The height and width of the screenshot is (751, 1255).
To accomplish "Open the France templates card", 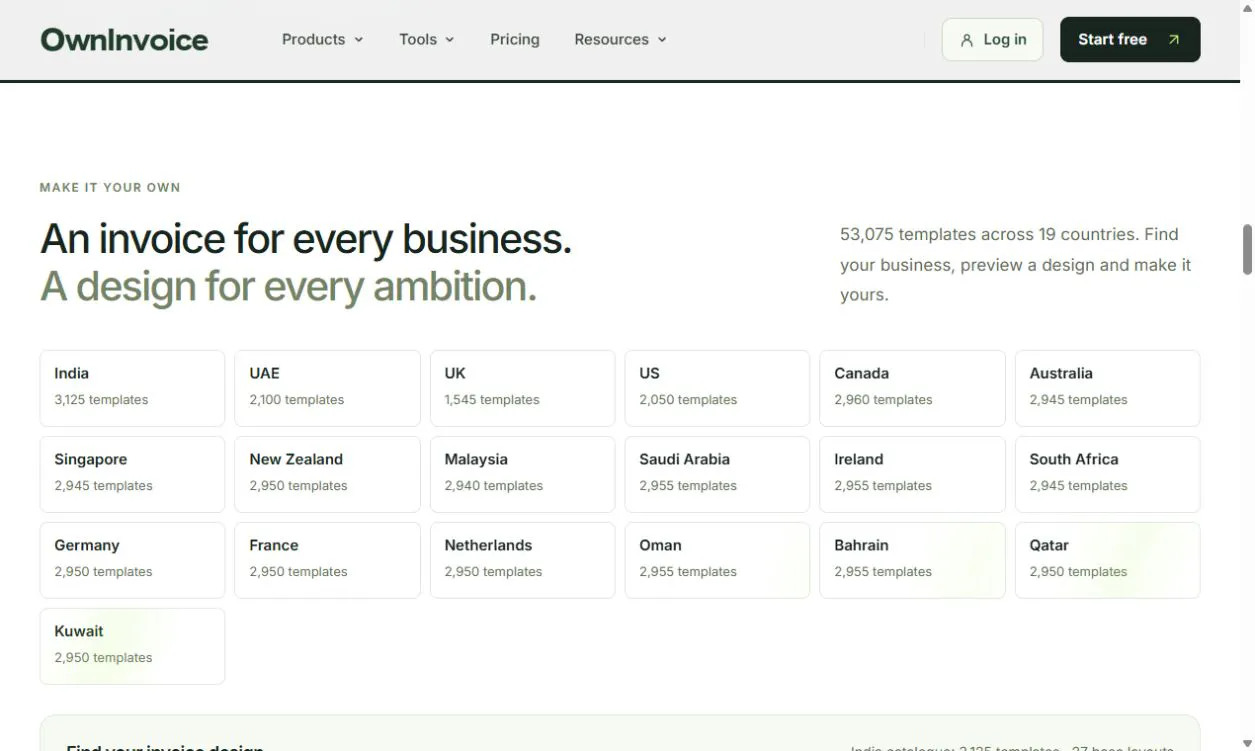I will [327, 560].
